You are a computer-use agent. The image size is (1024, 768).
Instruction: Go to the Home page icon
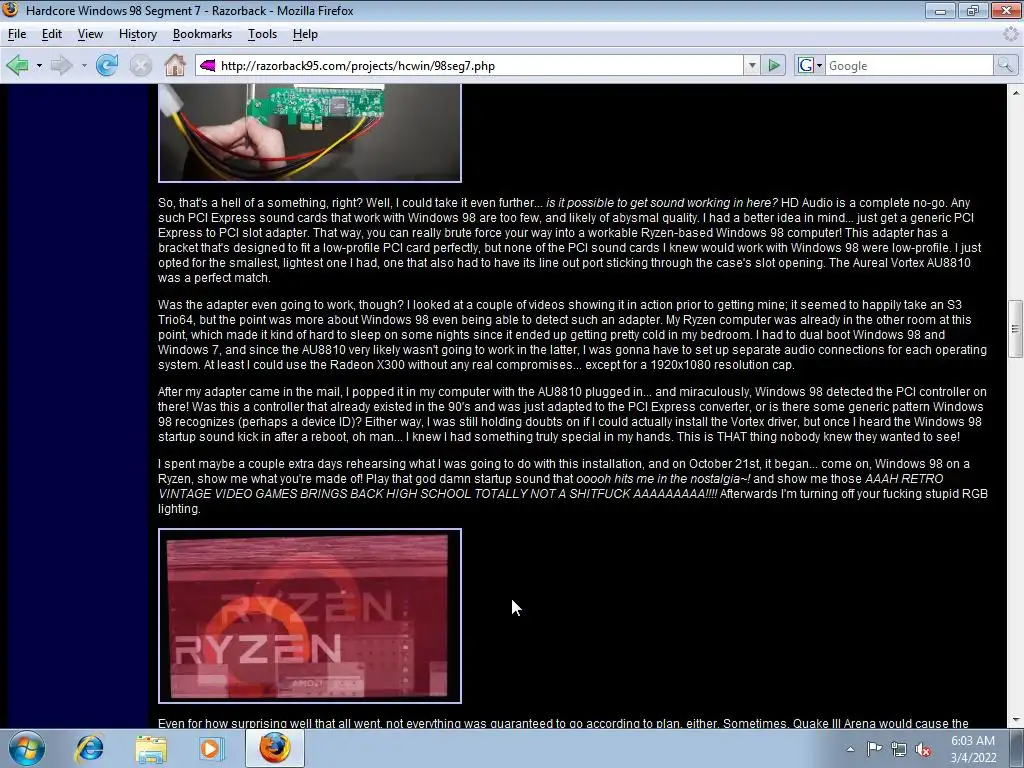point(174,65)
